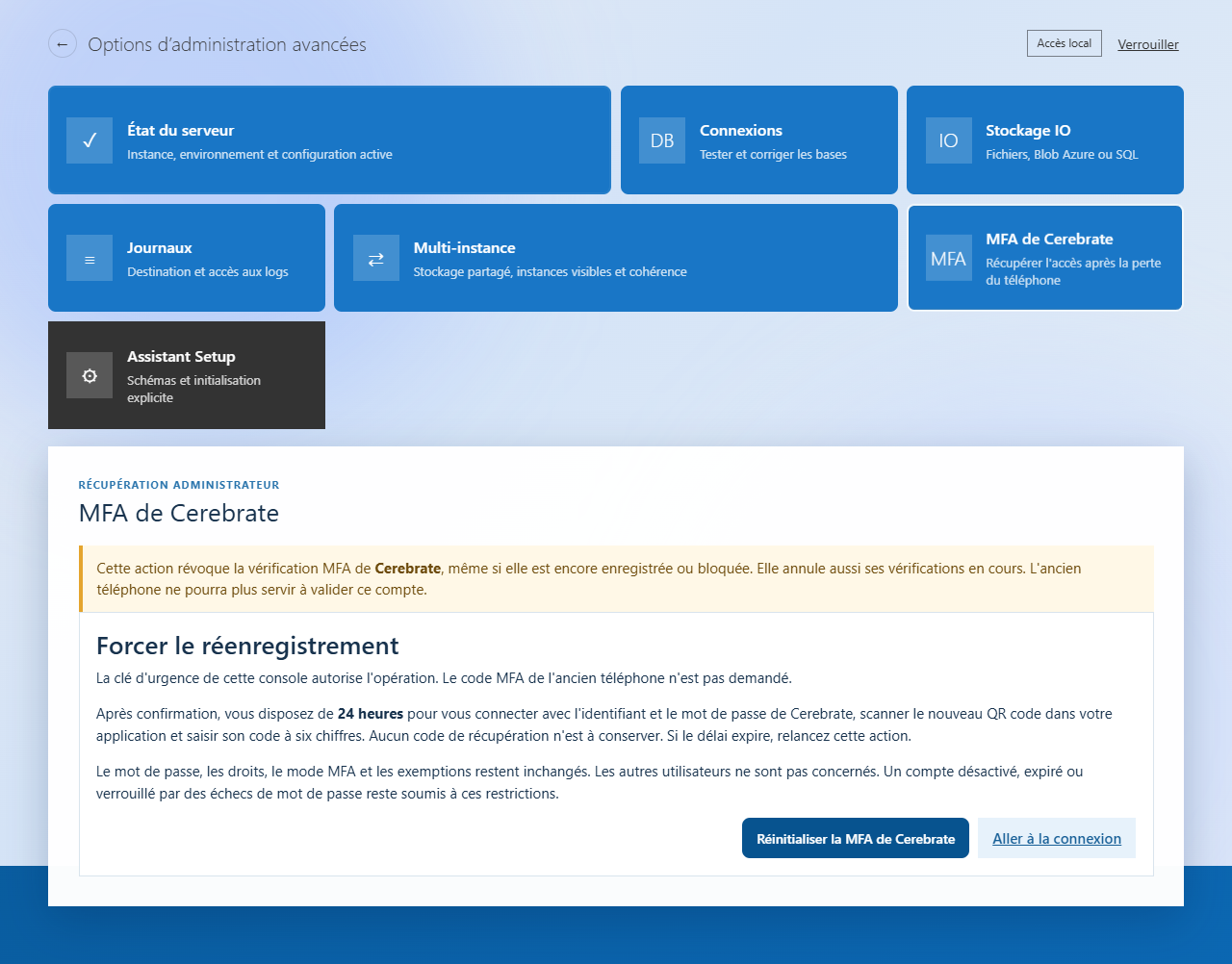Select the MFA de Cerebrate tile title

pos(1049,240)
